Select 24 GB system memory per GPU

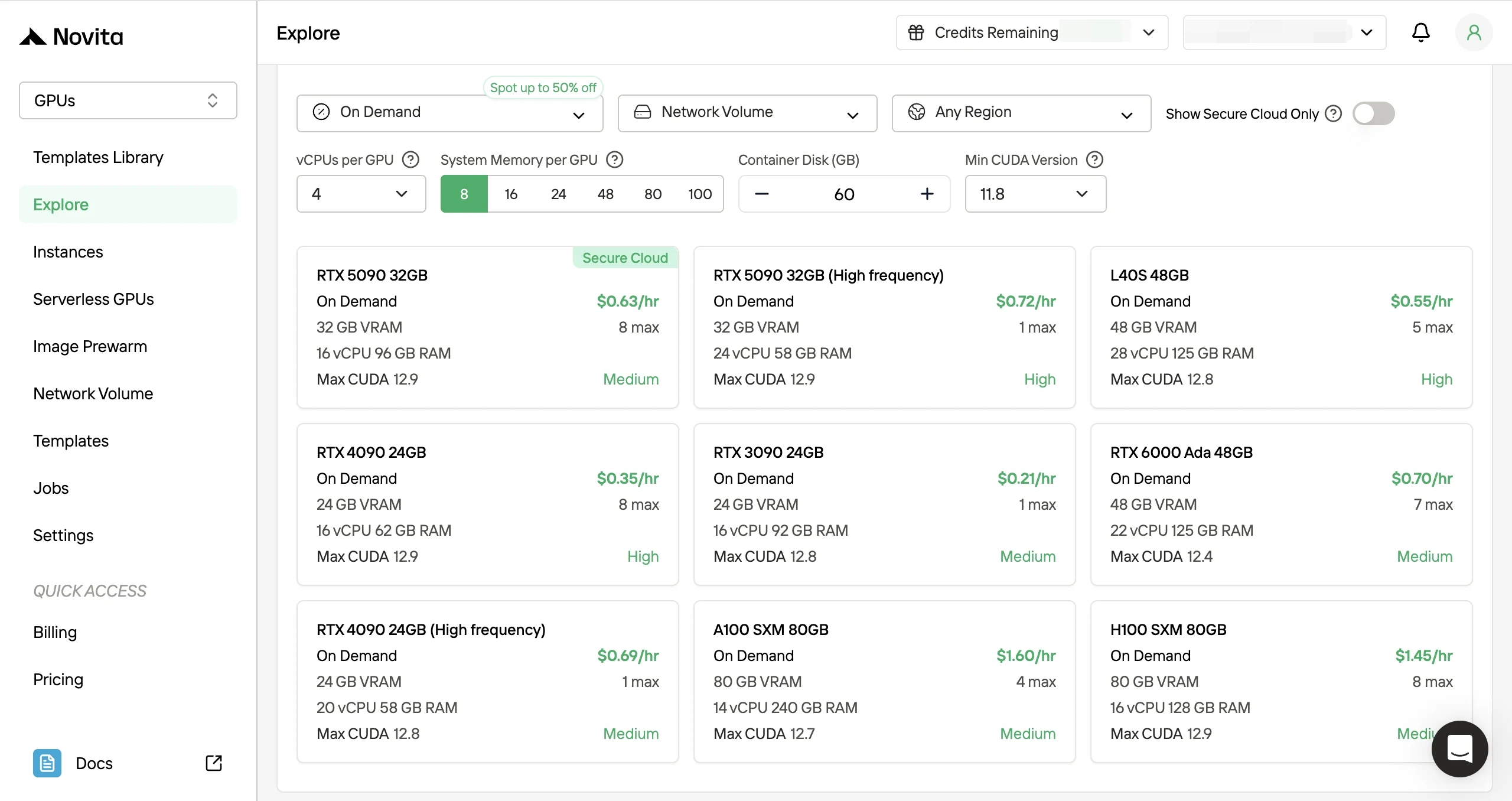point(558,194)
